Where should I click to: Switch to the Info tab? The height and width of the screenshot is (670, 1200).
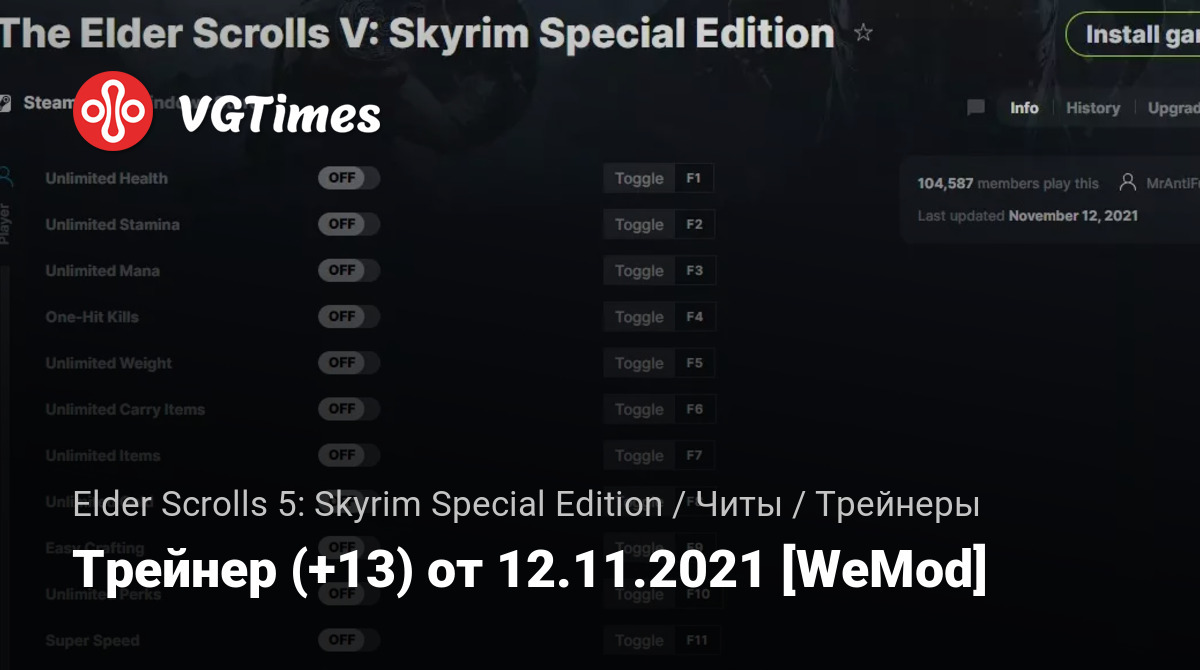point(1024,108)
